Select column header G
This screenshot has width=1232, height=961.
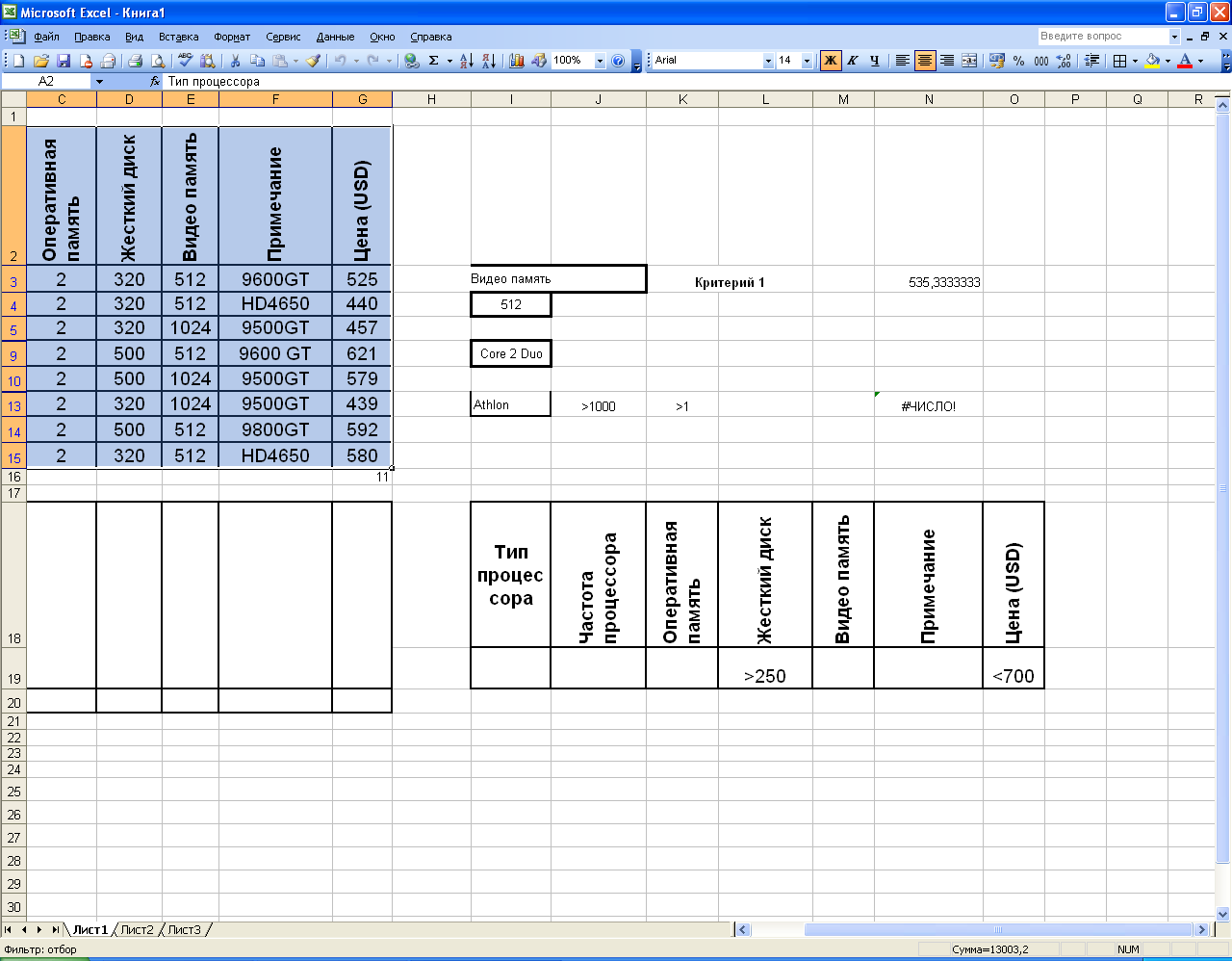tap(362, 99)
